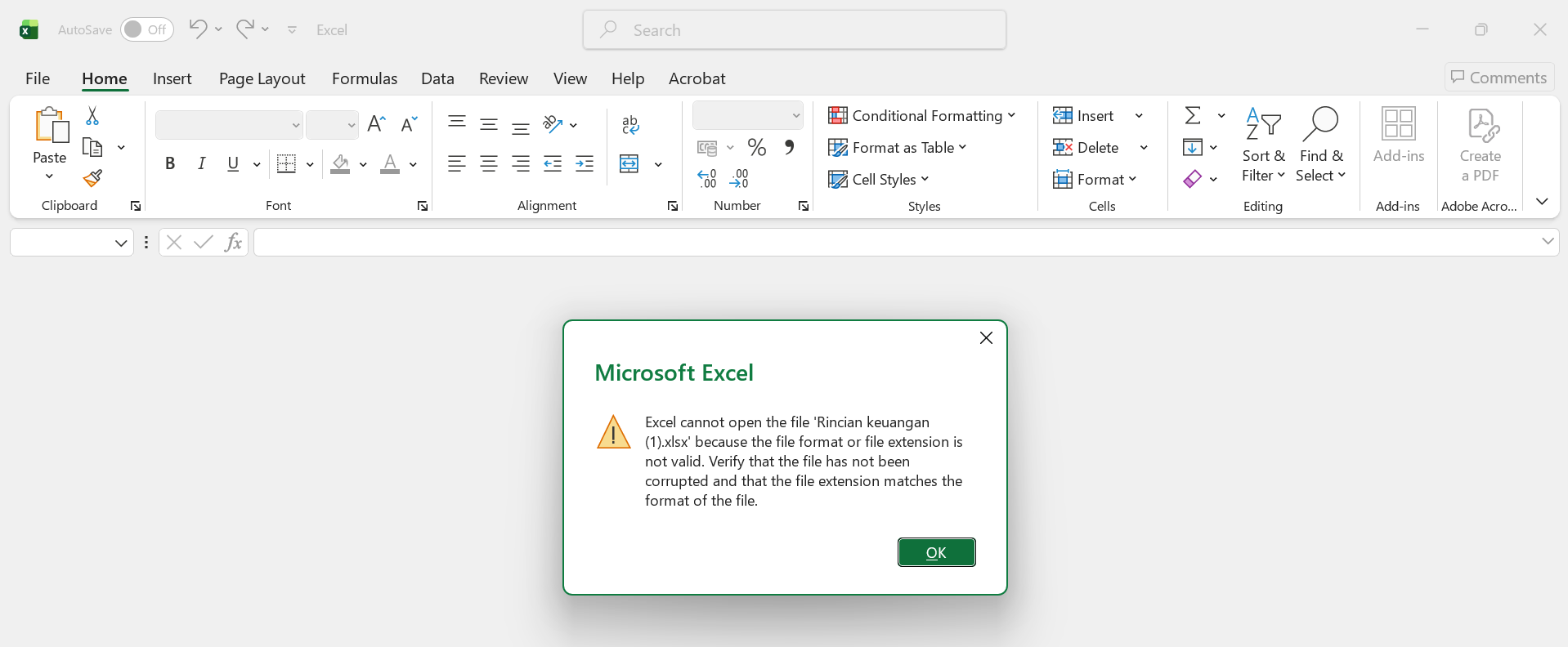Click the Fill down icon
Screen dimensions: 1568x647
pyautogui.click(x=1193, y=147)
